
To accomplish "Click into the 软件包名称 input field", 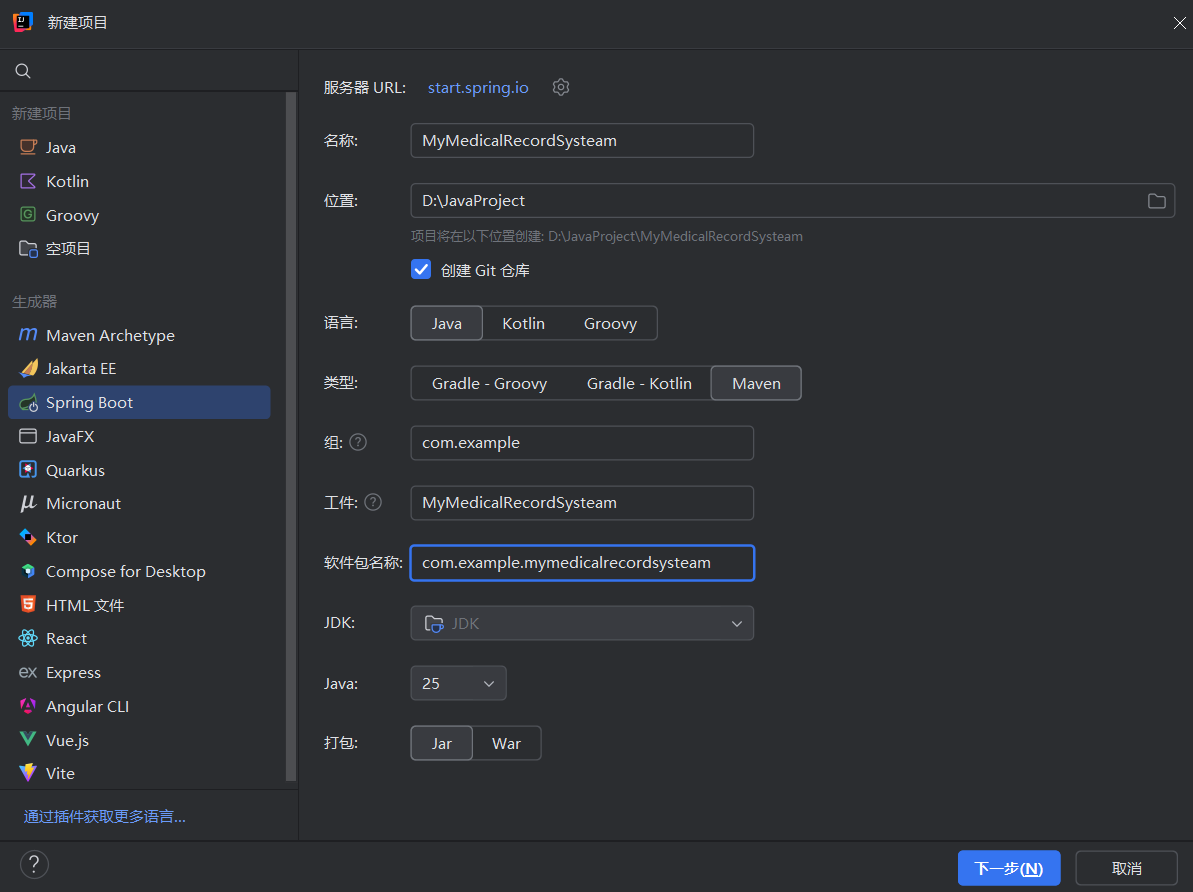I will [x=581, y=562].
